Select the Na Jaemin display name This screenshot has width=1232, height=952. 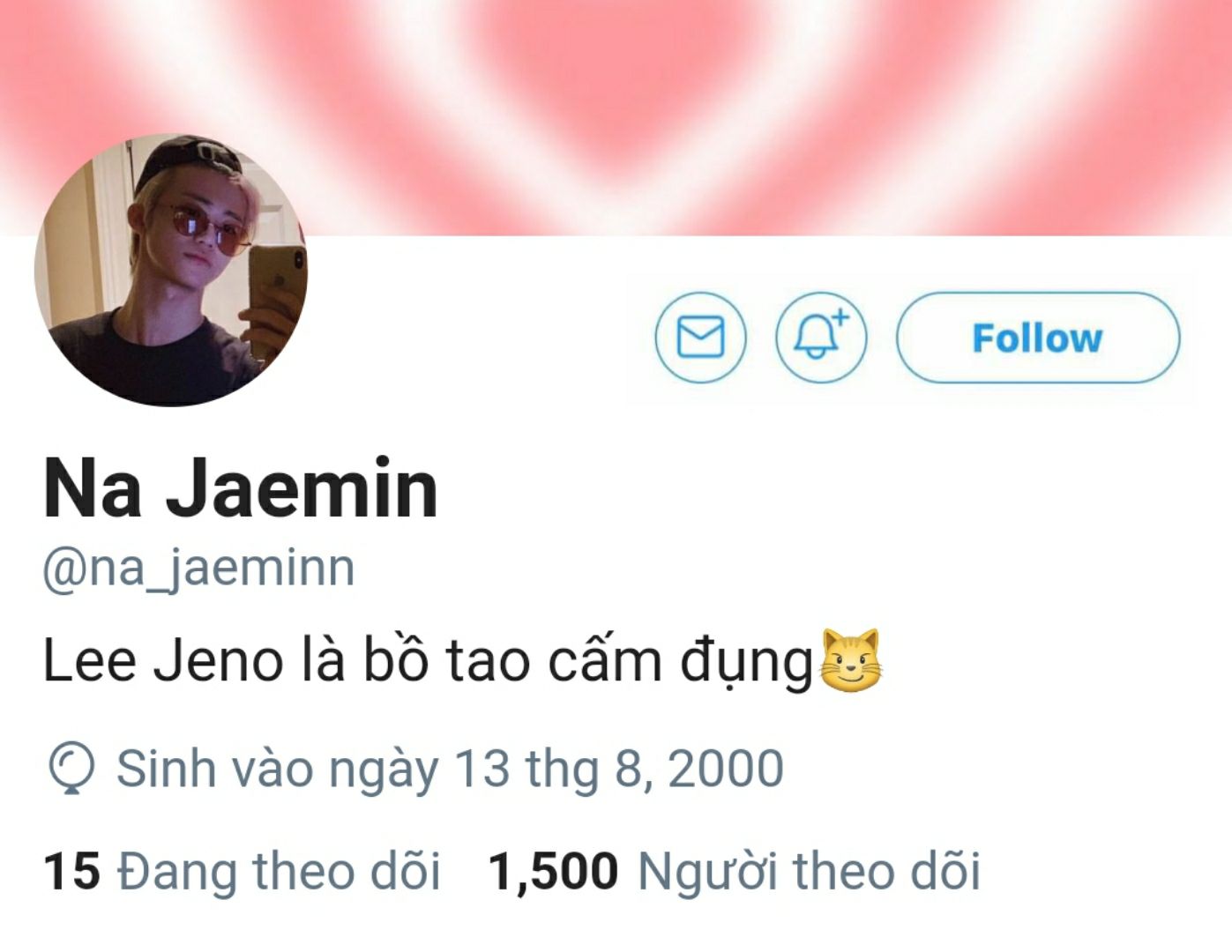click(x=241, y=489)
